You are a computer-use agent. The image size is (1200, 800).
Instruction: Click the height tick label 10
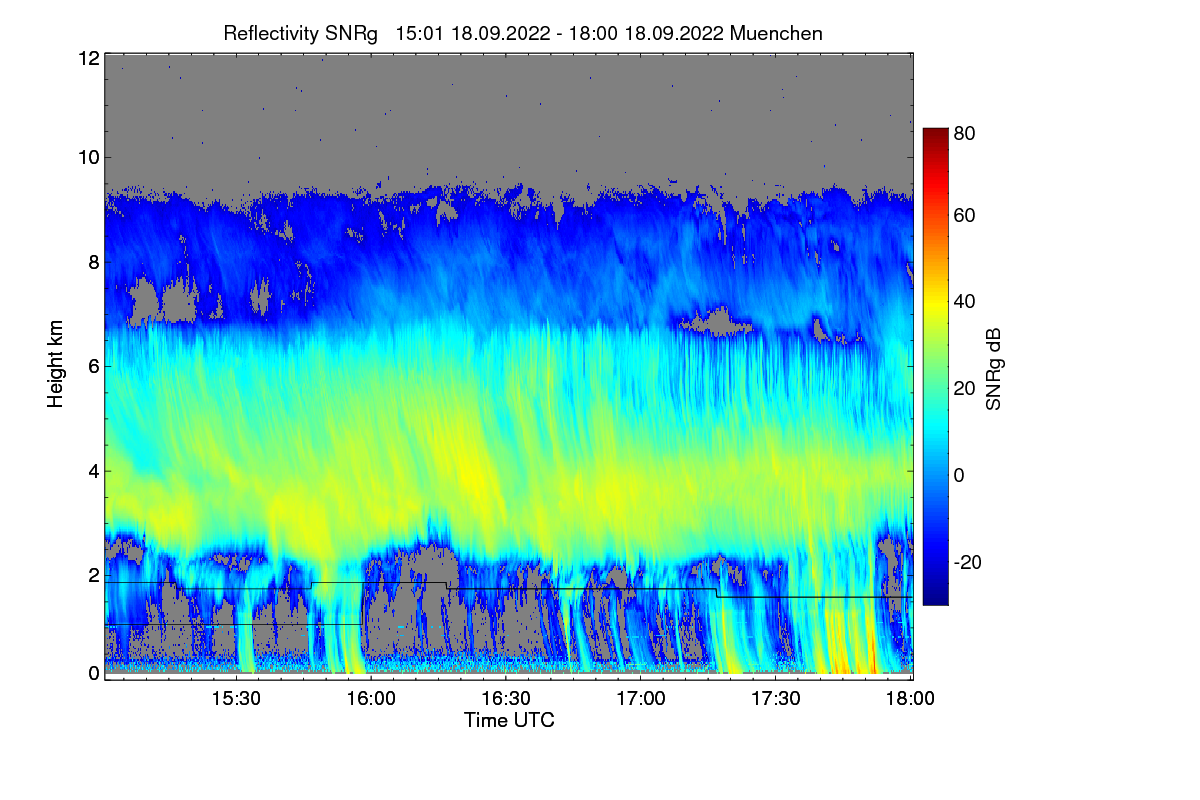tap(88, 157)
